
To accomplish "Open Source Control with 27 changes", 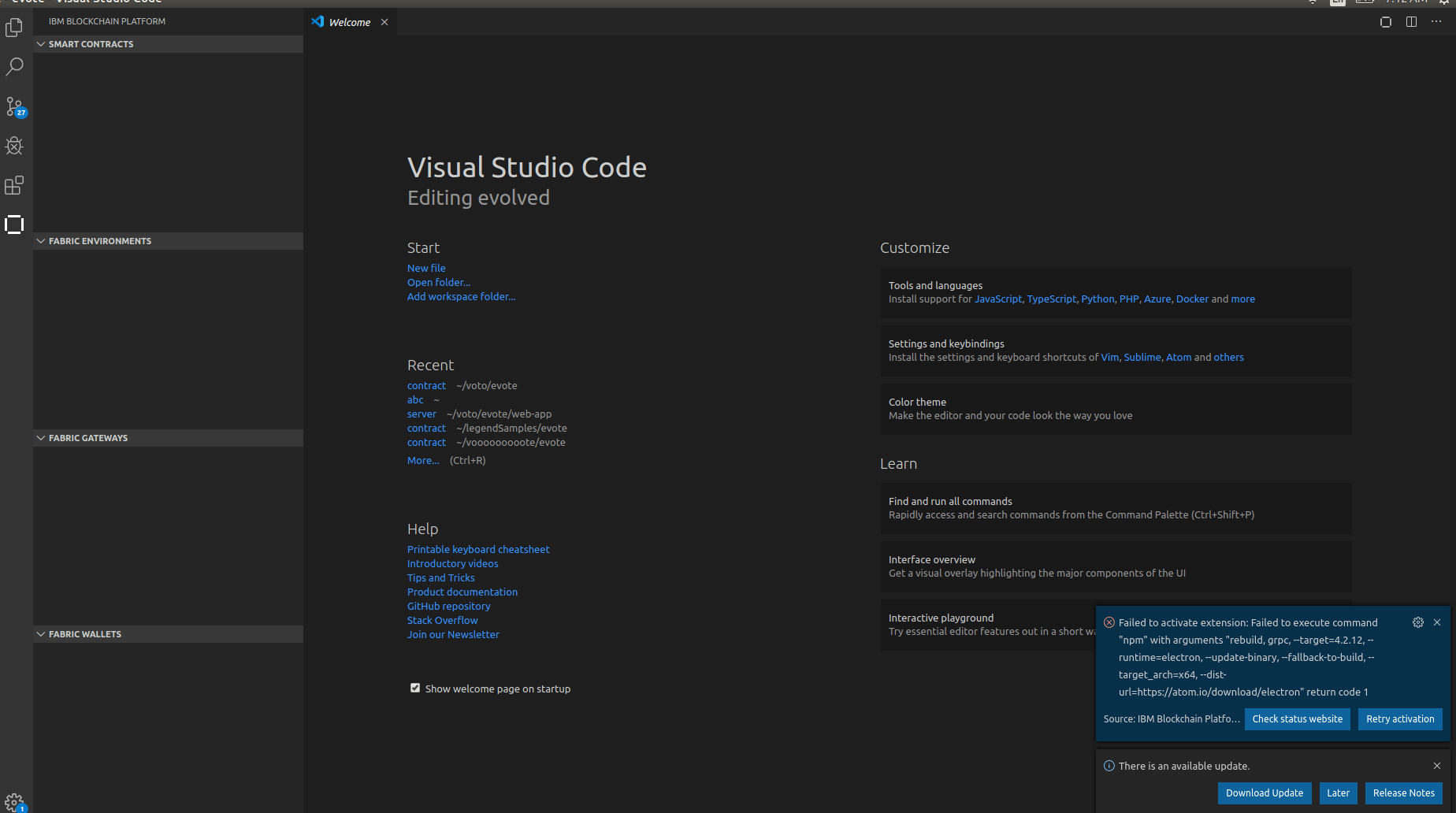I will pos(14,106).
